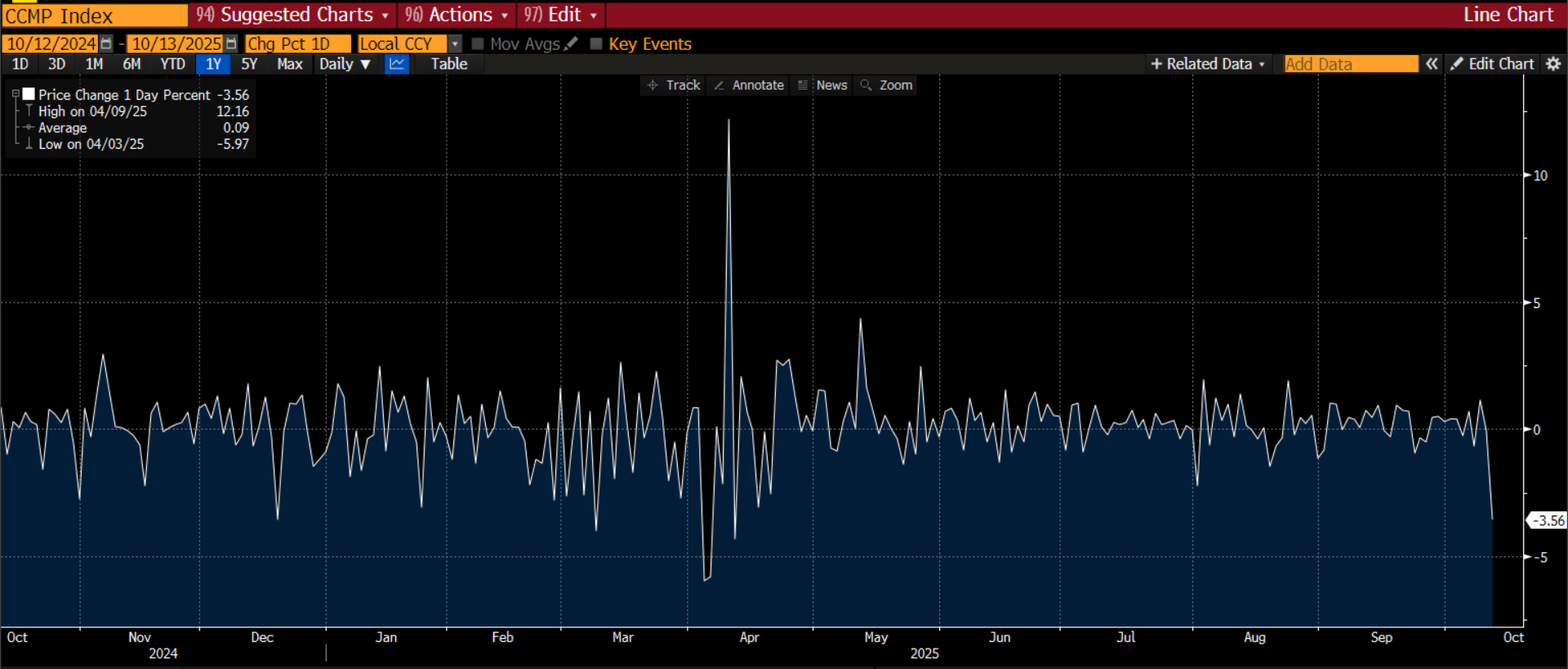
Task: Select the line chart view icon
Action: point(397,65)
